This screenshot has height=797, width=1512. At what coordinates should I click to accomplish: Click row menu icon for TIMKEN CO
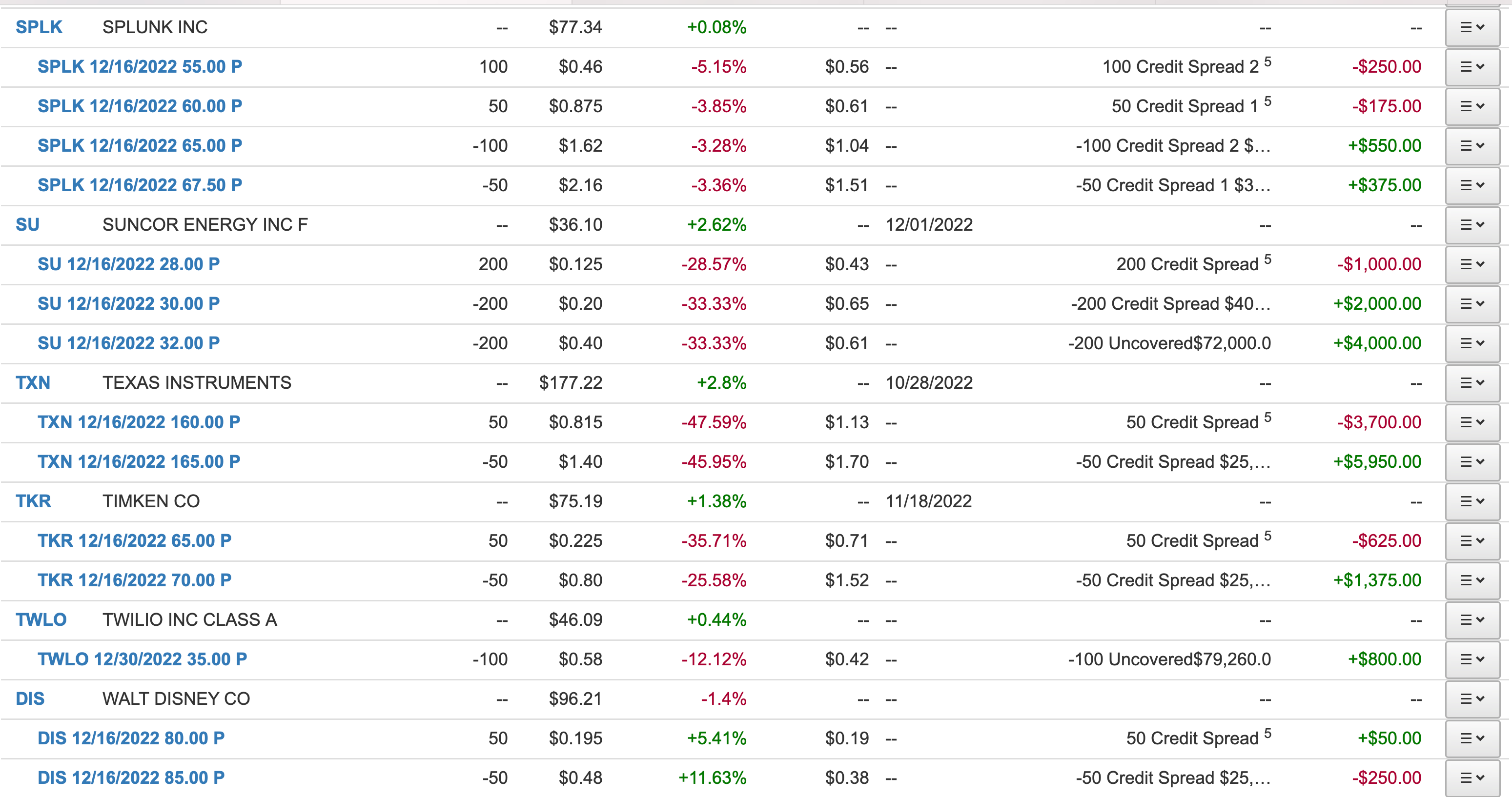tap(1472, 501)
